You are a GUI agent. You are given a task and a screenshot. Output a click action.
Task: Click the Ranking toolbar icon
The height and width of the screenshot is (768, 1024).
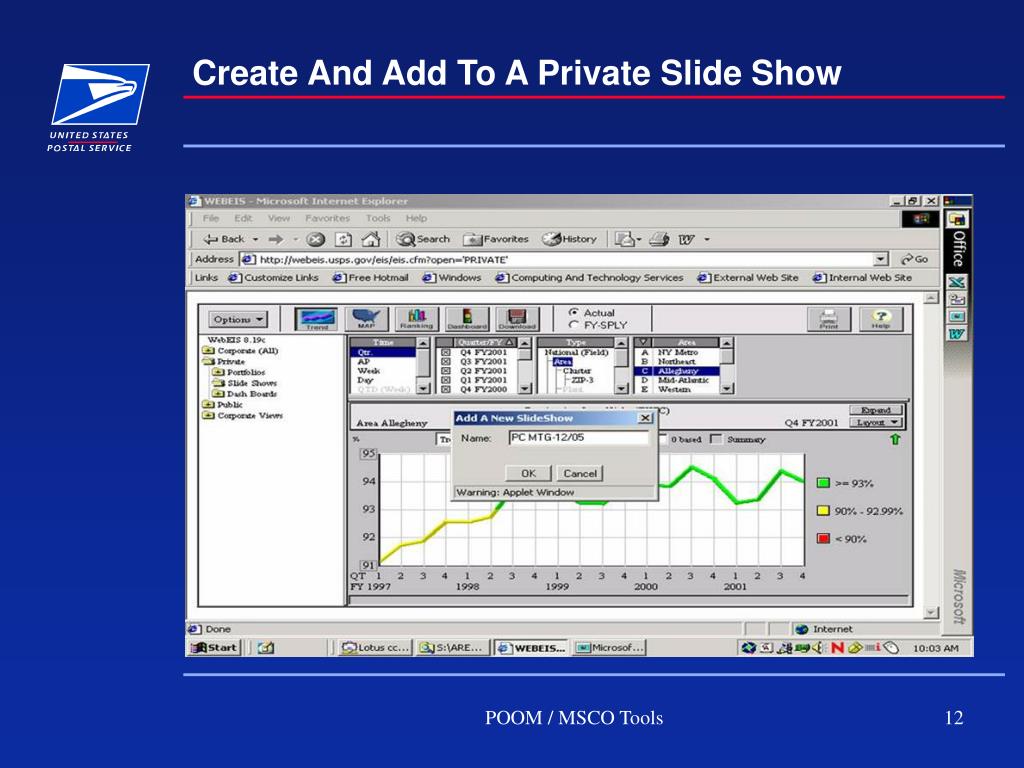(417, 319)
